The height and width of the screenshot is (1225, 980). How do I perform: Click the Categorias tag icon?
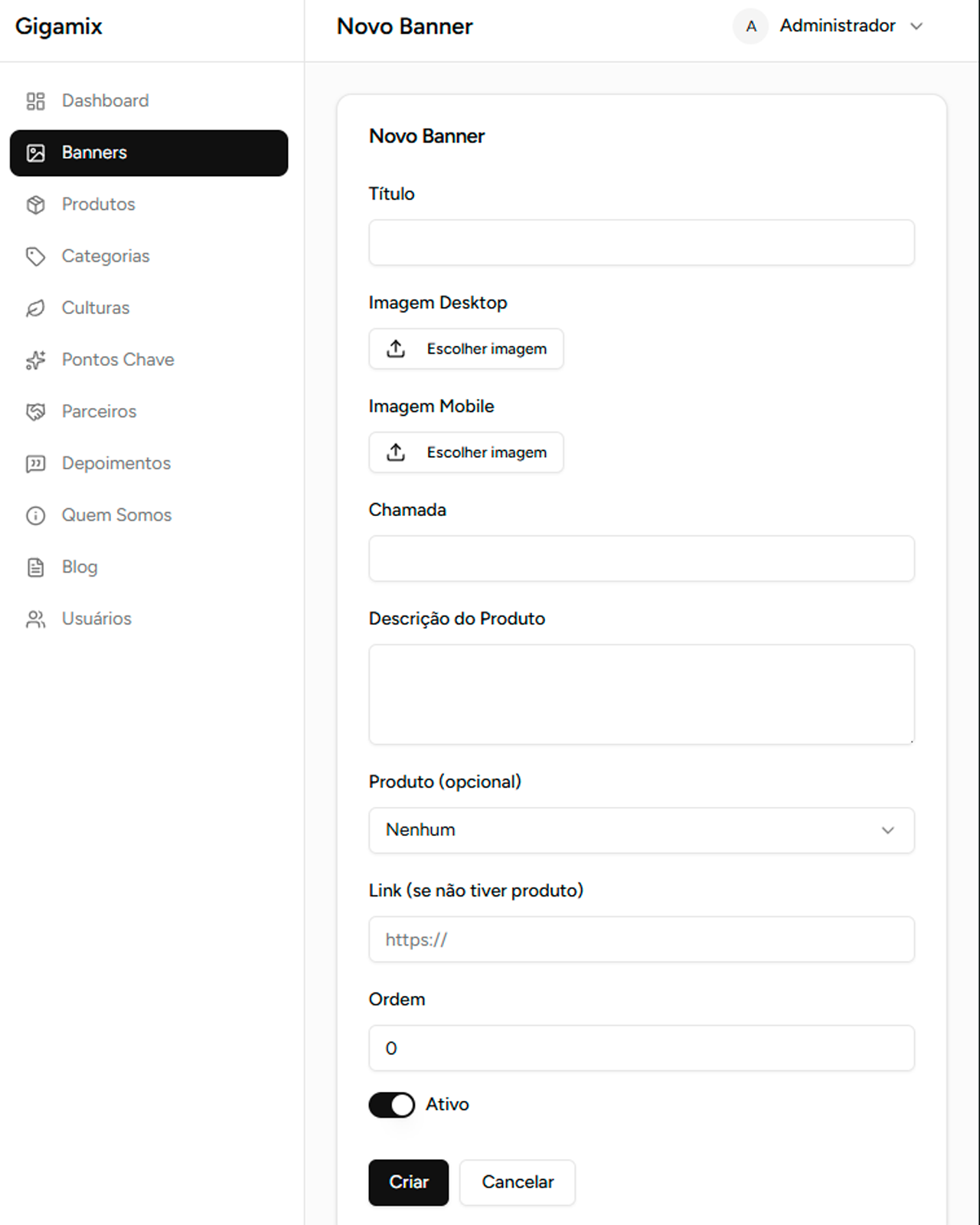click(35, 256)
